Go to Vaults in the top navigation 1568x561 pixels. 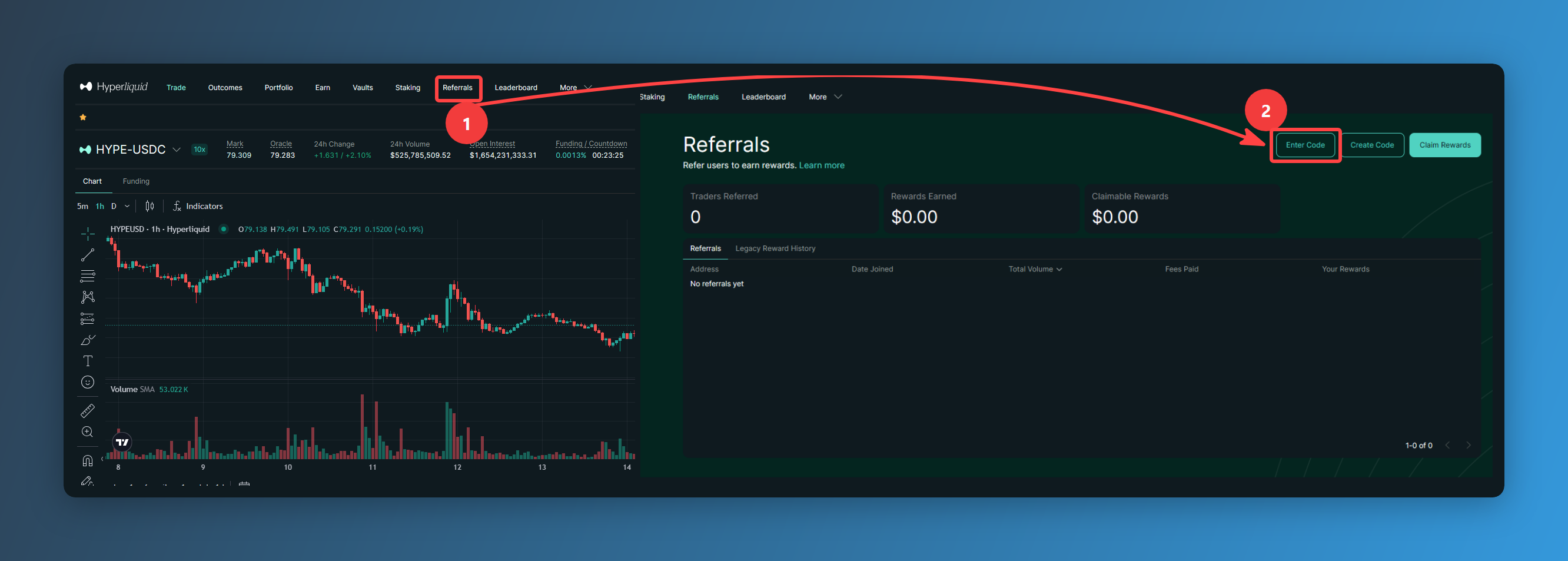click(x=362, y=88)
